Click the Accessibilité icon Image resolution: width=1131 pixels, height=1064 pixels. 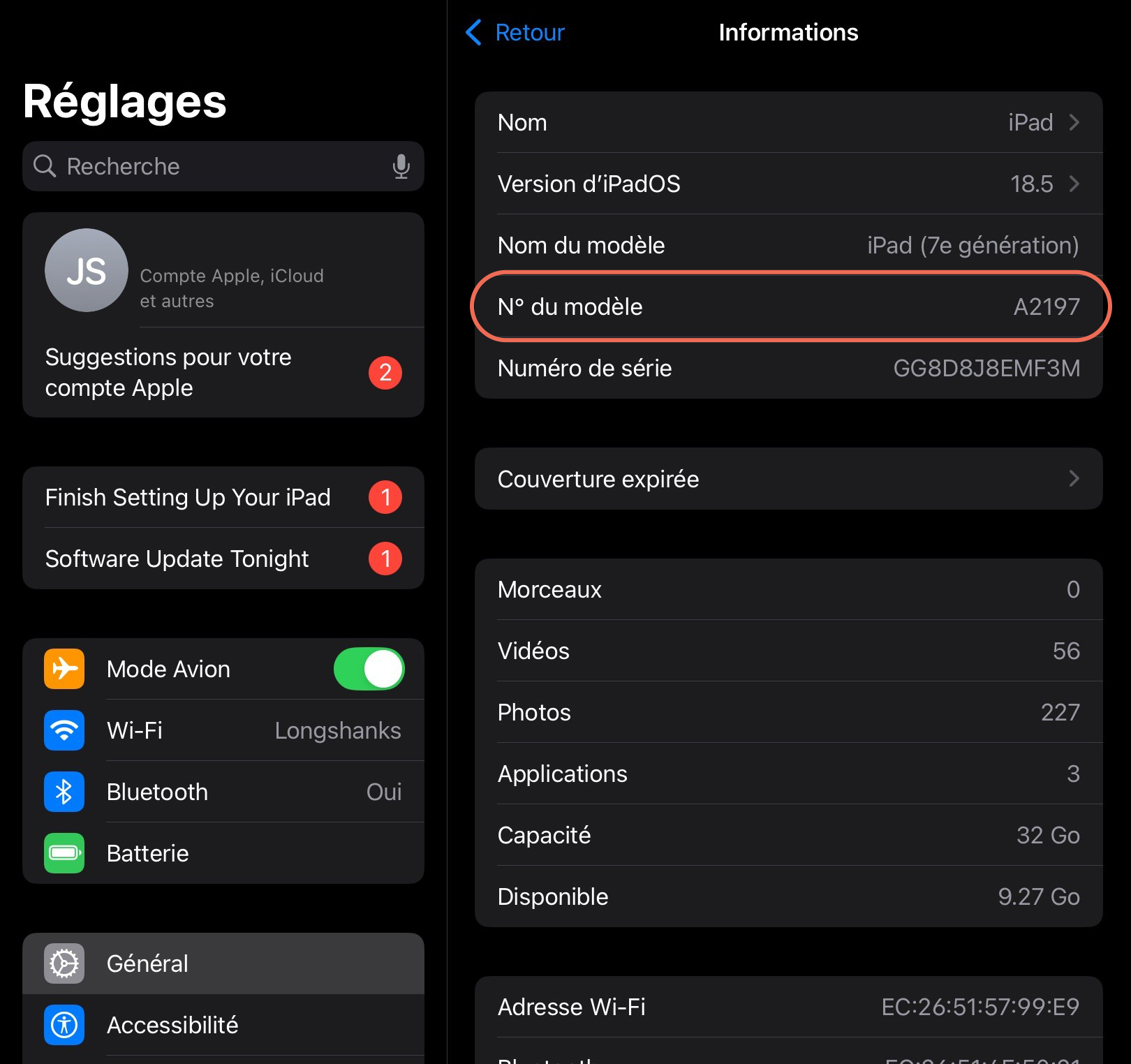(64, 1025)
